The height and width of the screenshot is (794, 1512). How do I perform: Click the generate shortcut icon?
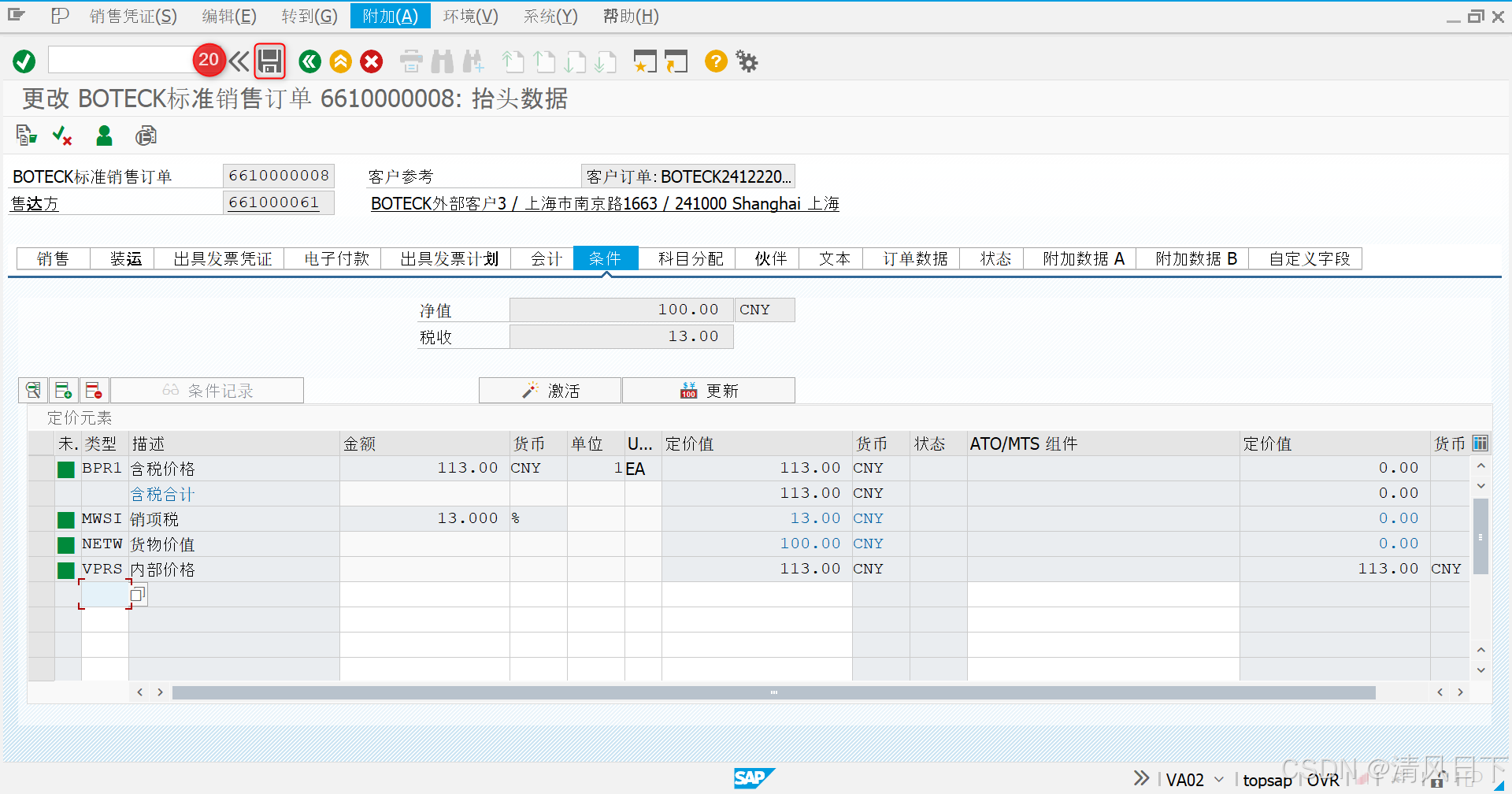(676, 61)
